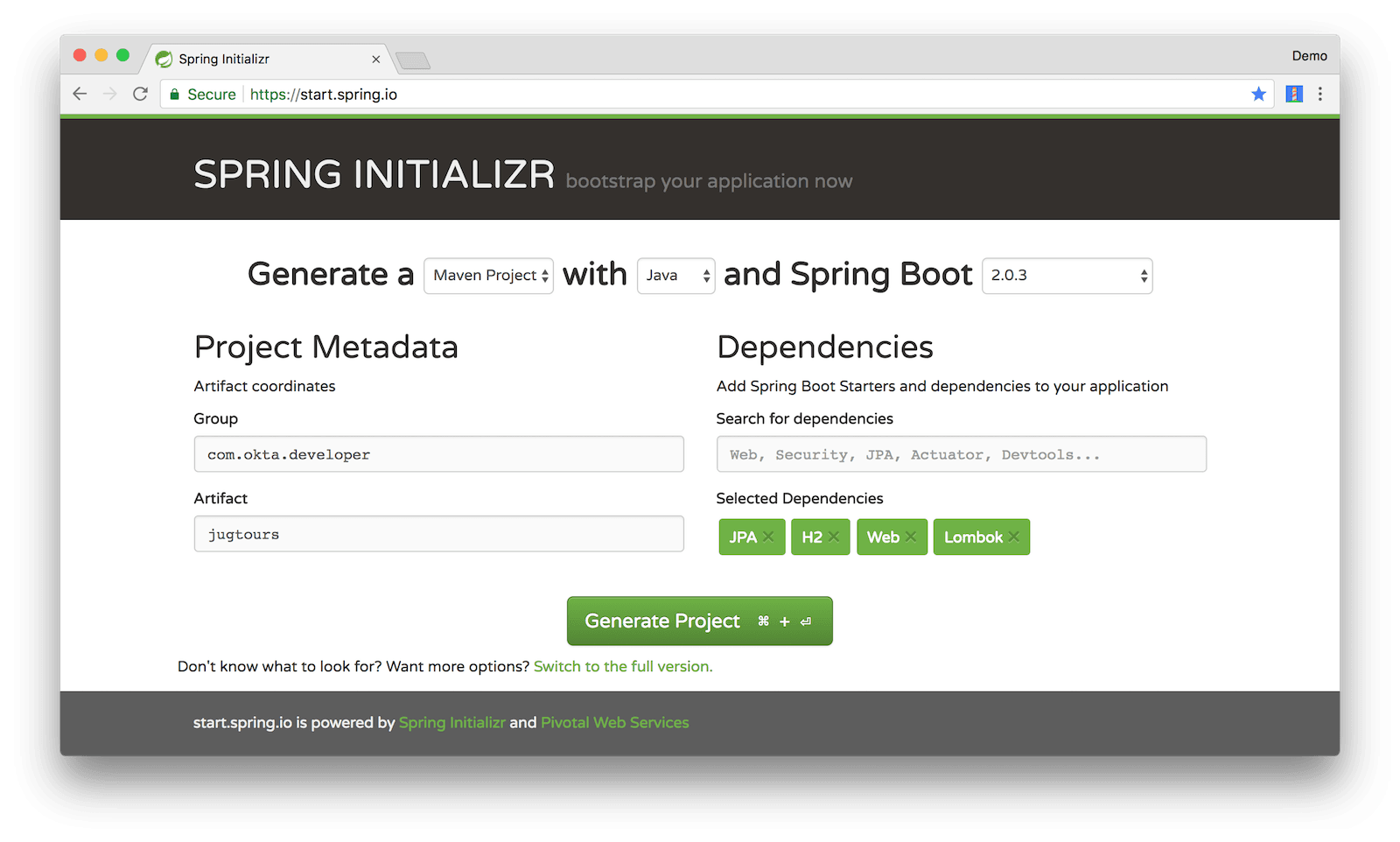The image size is (1400, 842).
Task: Click the Secure site info label
Action: pyautogui.click(x=212, y=95)
